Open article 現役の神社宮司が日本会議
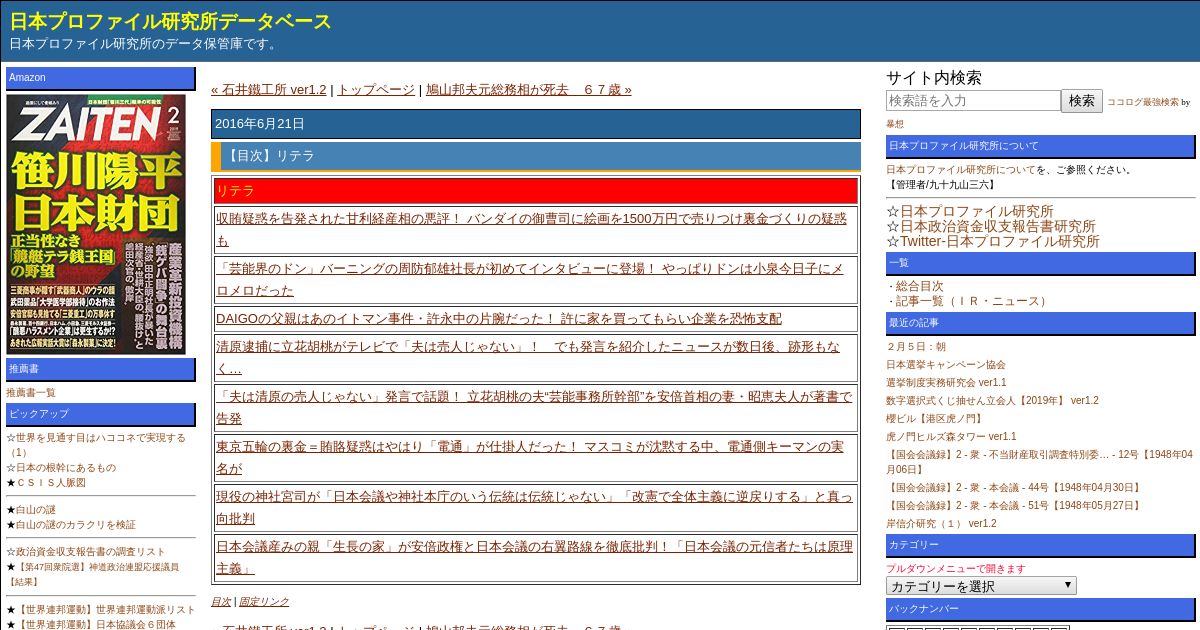This screenshot has height=630, width=1200. (x=534, y=507)
